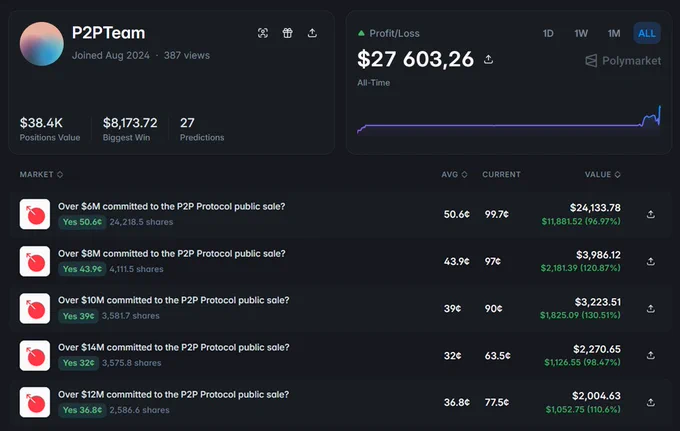Click the $2,004.63 position value

[x=596, y=396]
